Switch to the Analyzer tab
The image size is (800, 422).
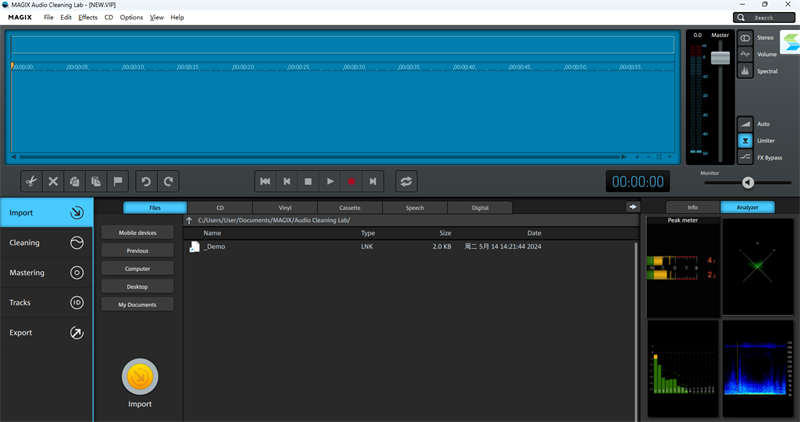click(747, 207)
